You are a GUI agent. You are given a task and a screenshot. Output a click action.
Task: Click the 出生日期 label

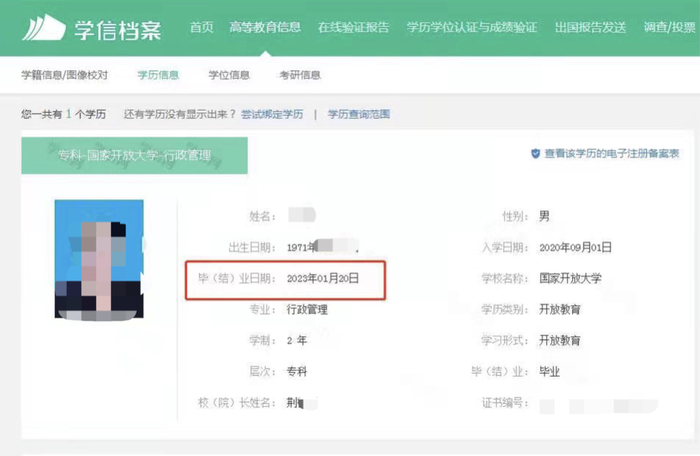[x=252, y=247]
